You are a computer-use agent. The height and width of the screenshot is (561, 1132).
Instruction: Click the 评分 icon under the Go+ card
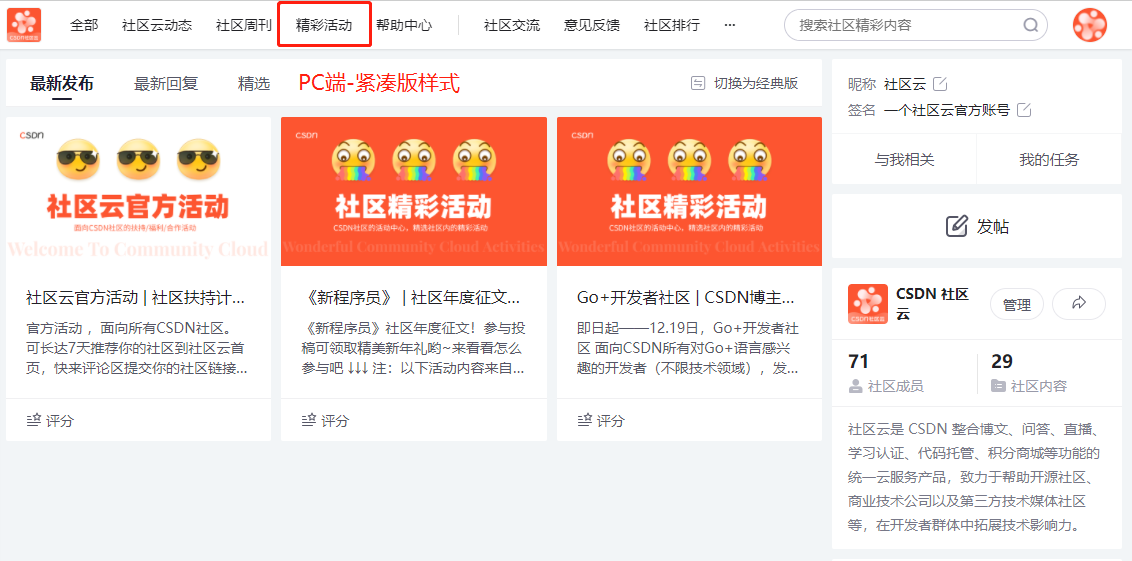point(585,420)
